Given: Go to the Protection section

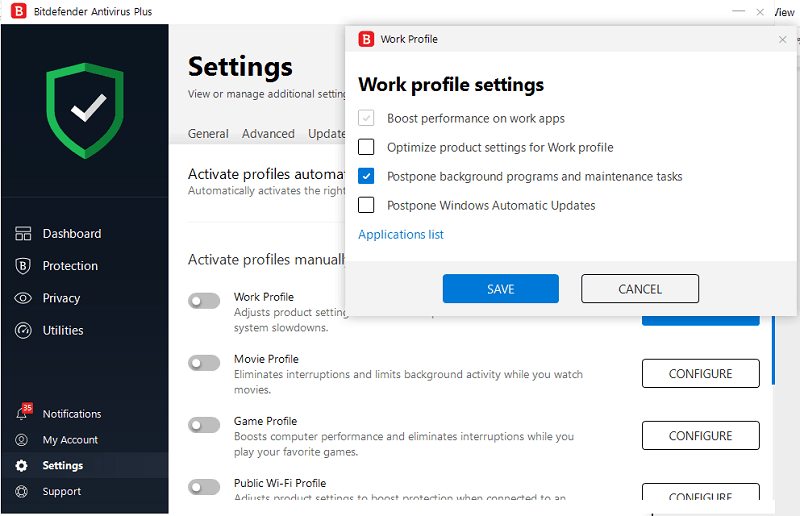Looking at the screenshot, I should coord(70,266).
